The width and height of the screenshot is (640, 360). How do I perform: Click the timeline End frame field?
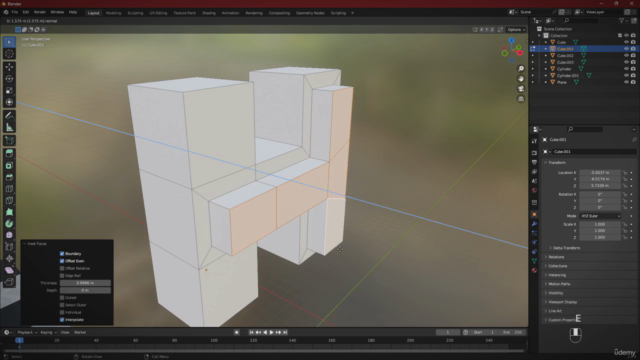point(513,333)
